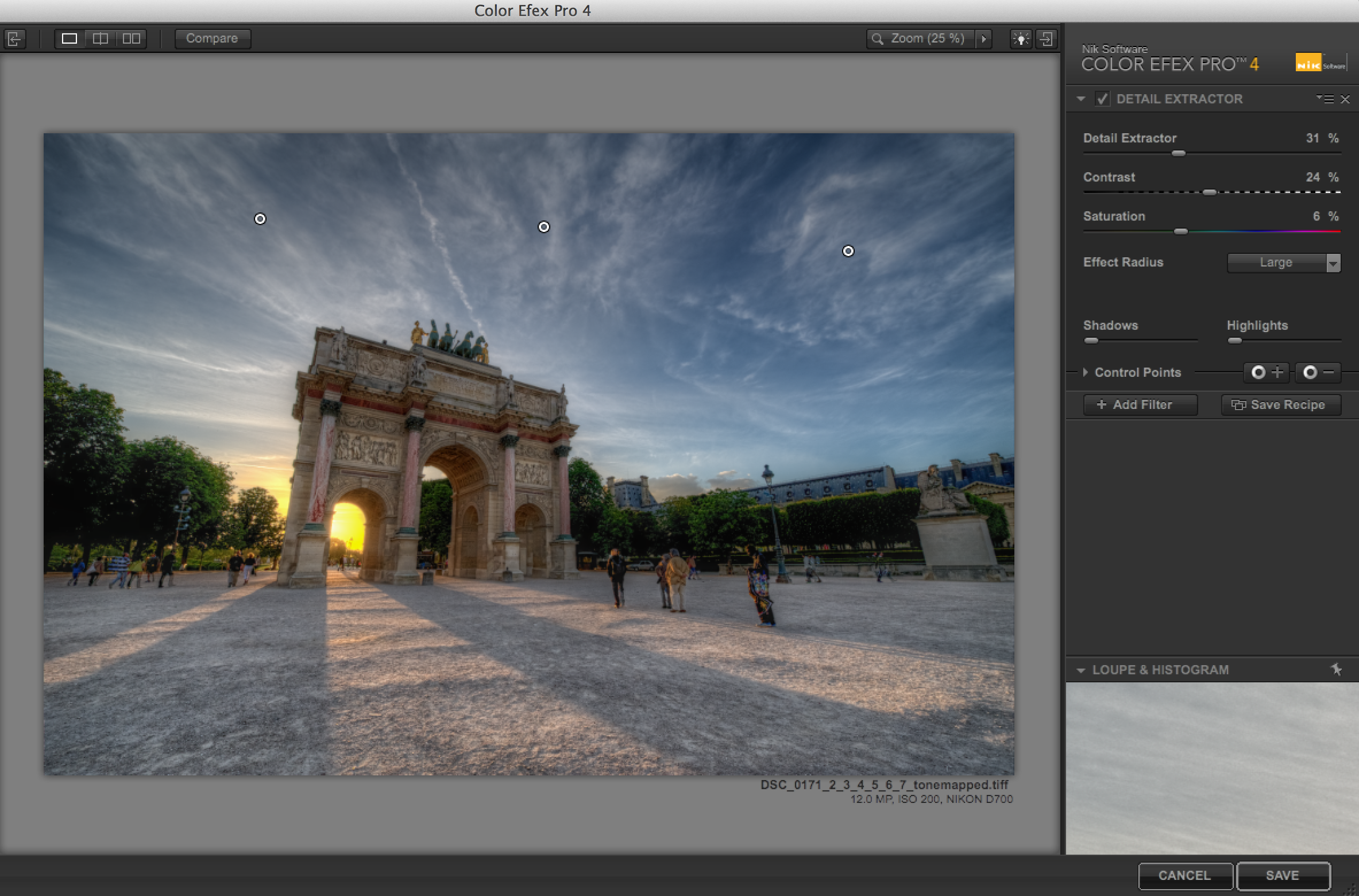Hide the right adjustments panel
The width and height of the screenshot is (1359, 896).
(x=1046, y=39)
